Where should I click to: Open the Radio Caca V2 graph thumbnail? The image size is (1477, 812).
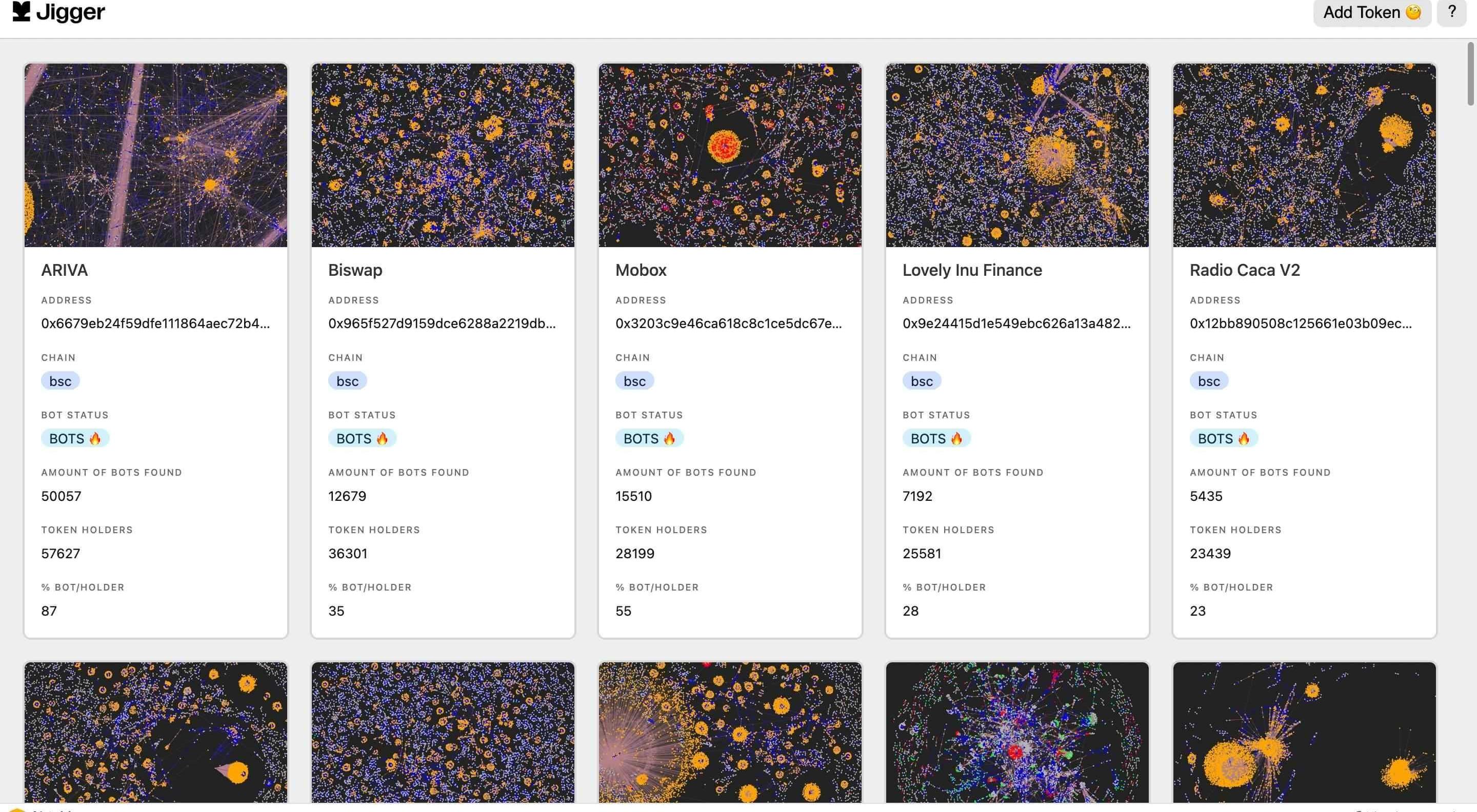[x=1304, y=155]
